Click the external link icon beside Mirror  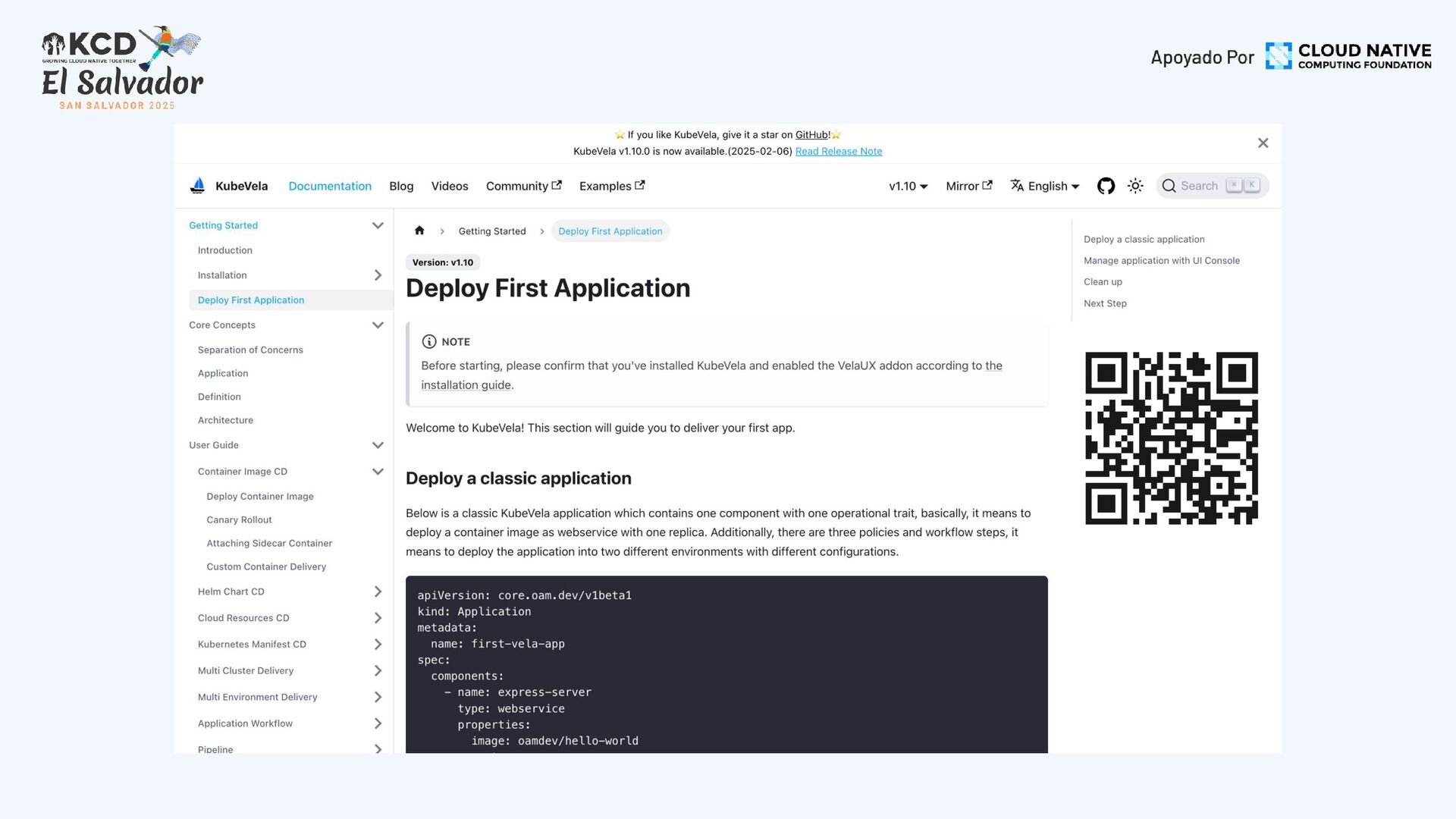987,185
